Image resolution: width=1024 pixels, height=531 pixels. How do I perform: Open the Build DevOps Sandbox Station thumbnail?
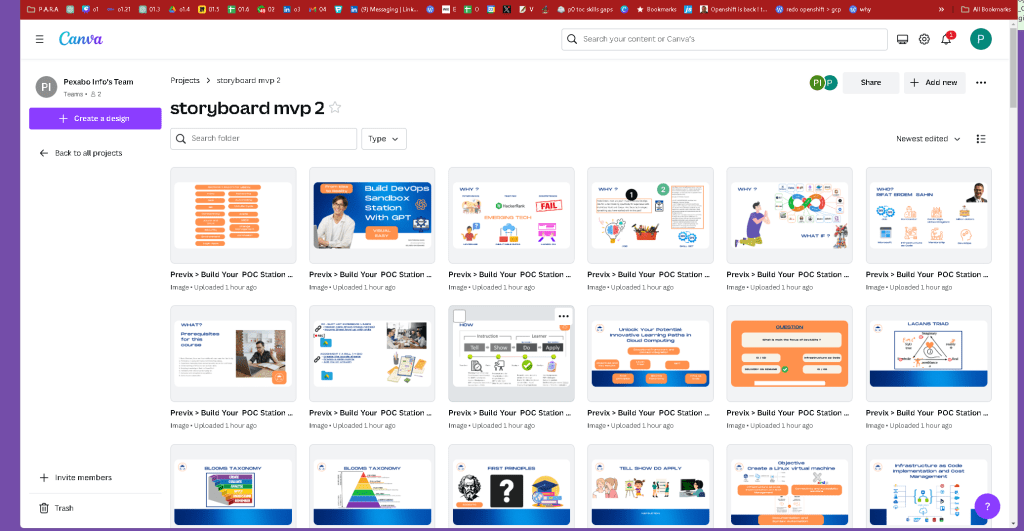coord(372,216)
